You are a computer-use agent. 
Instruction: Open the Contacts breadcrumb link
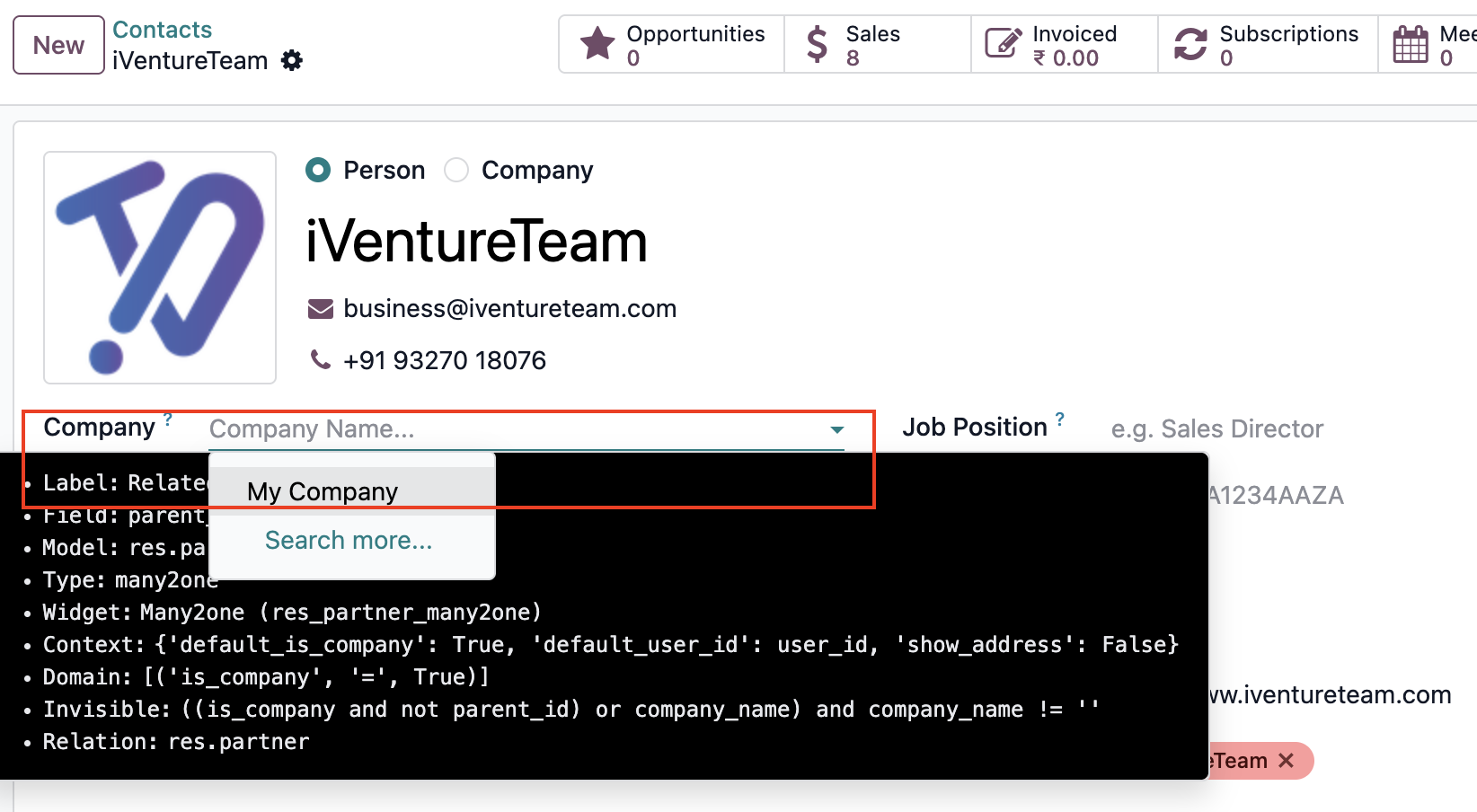pyautogui.click(x=162, y=30)
